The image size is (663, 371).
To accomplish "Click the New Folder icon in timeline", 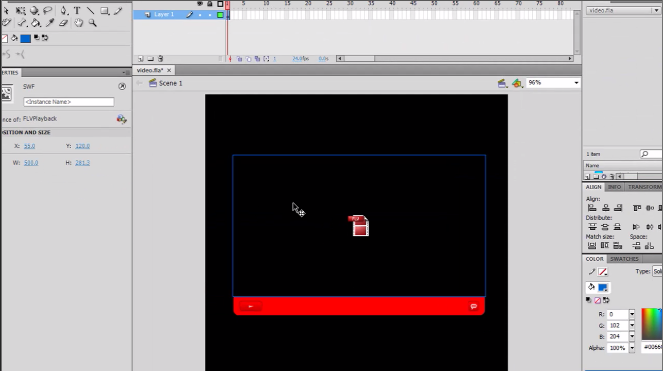I will click(x=151, y=59).
